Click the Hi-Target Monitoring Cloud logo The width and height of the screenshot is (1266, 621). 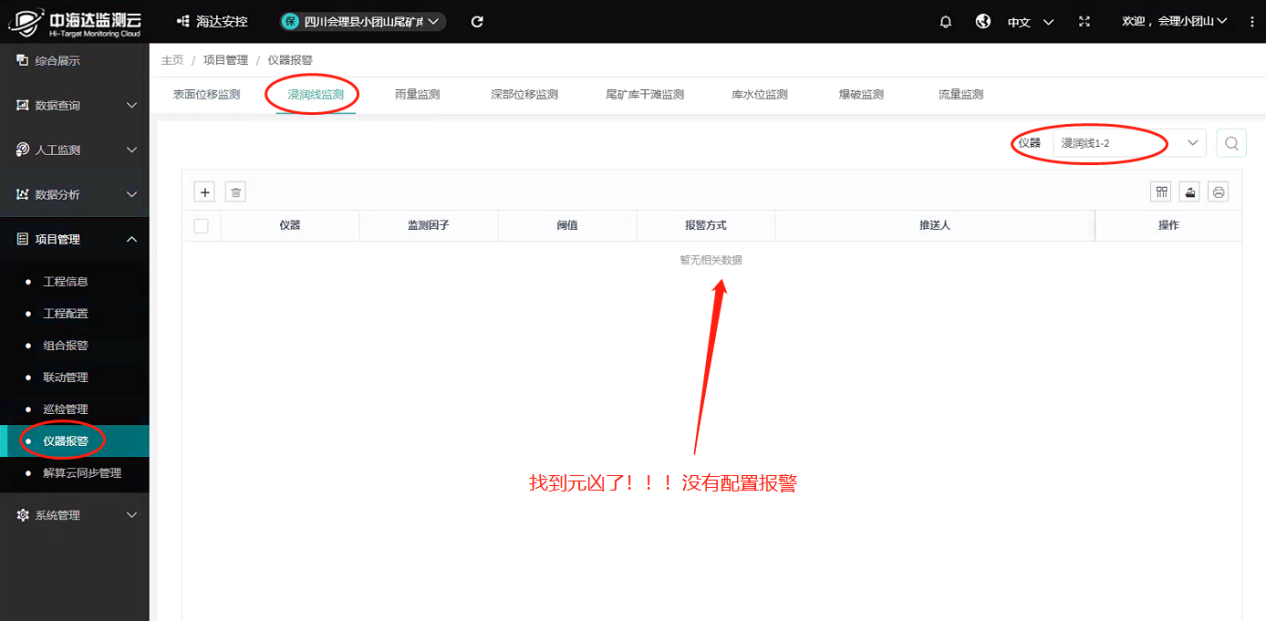pos(74,21)
